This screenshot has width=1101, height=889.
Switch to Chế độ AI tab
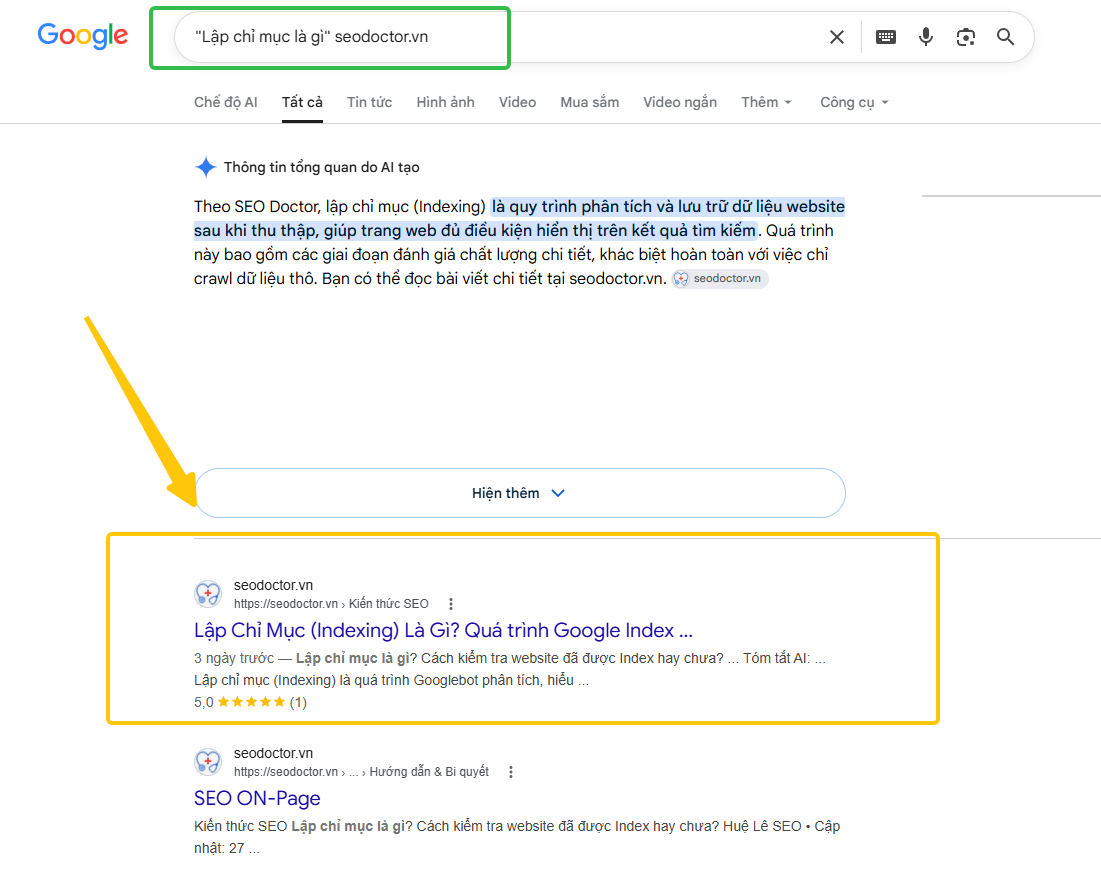[x=225, y=103]
